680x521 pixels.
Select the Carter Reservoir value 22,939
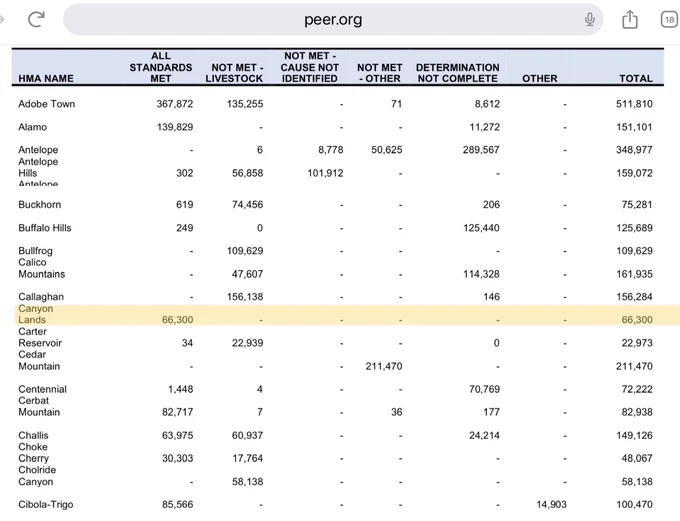click(247, 343)
